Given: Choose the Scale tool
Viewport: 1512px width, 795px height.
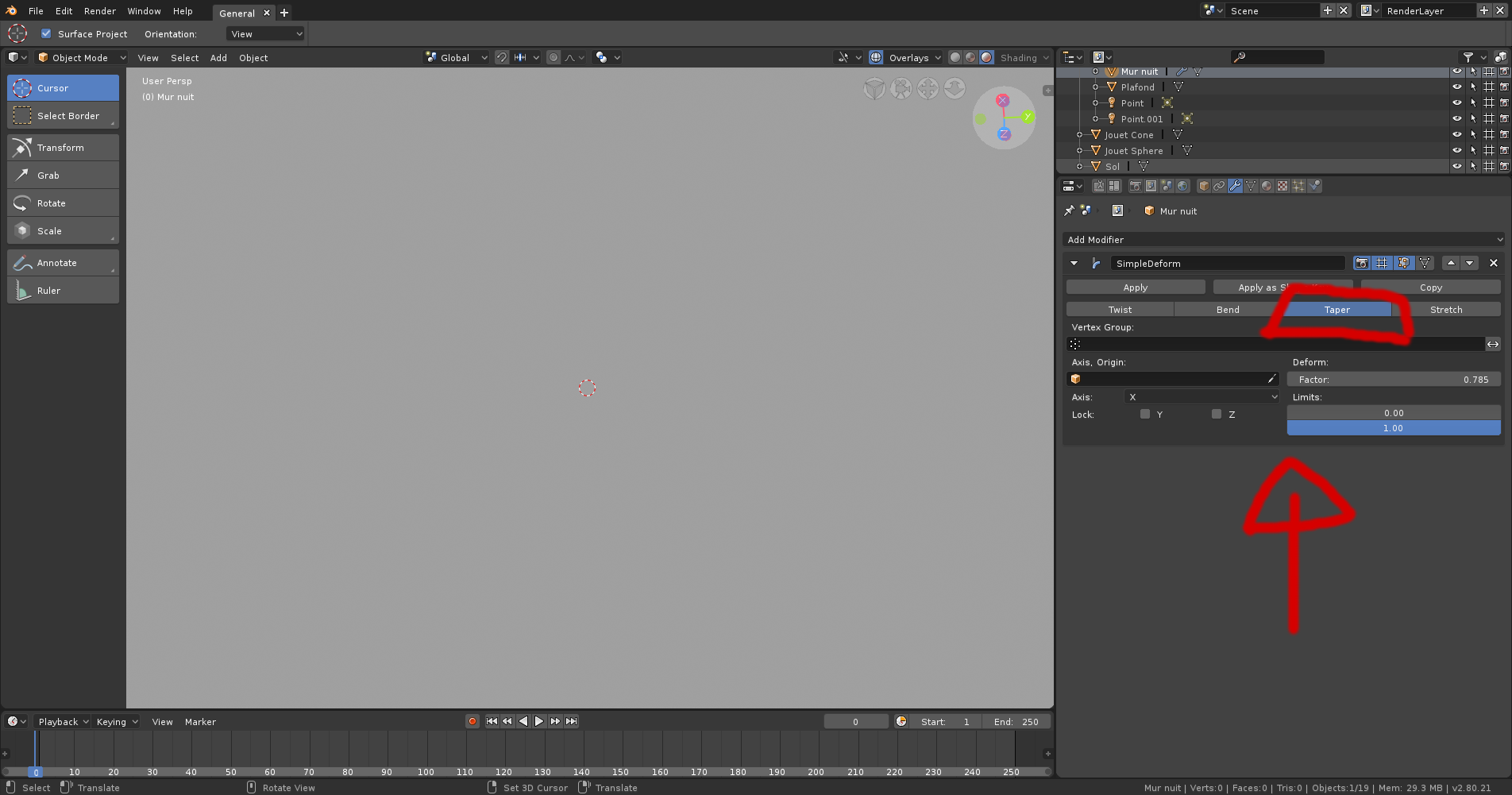Looking at the screenshot, I should 63,231.
